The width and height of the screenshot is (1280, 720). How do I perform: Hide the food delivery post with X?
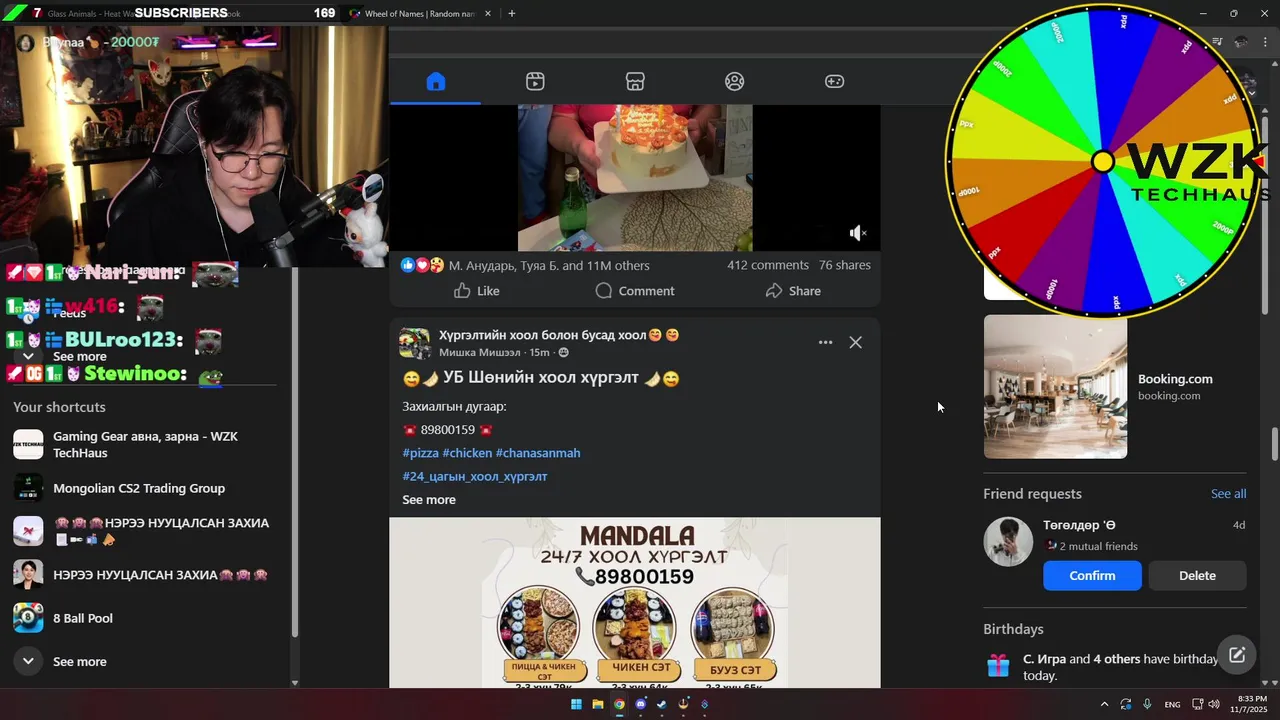click(x=855, y=342)
